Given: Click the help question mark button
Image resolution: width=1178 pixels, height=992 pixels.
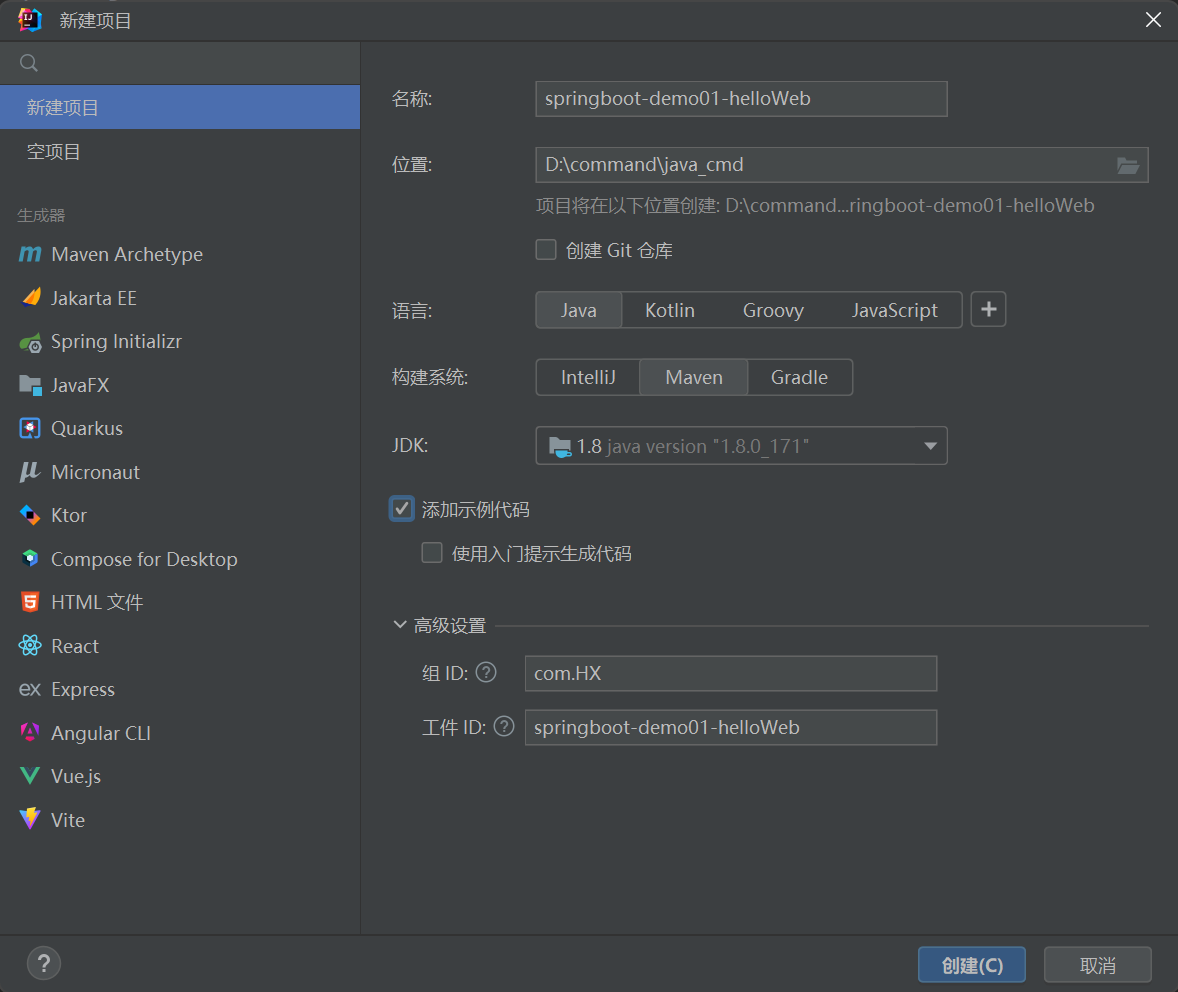Looking at the screenshot, I should click(x=44, y=964).
